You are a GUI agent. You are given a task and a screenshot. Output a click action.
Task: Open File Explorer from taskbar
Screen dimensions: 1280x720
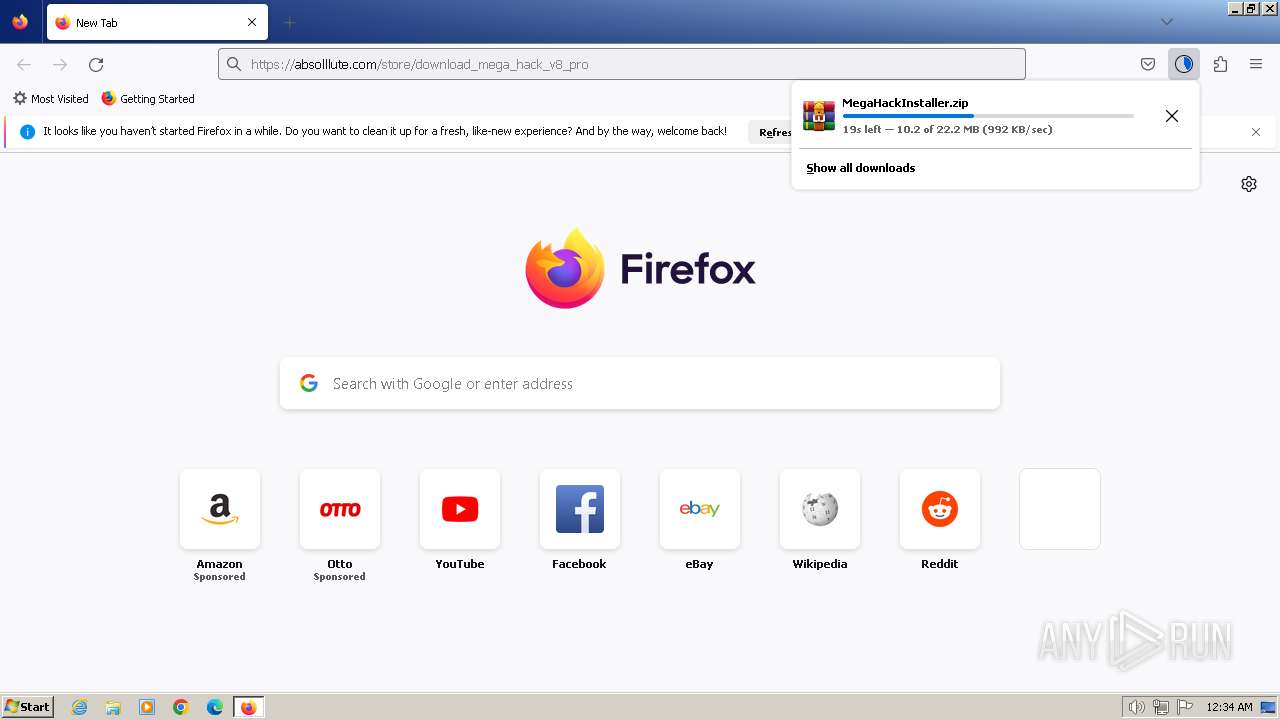pos(113,707)
